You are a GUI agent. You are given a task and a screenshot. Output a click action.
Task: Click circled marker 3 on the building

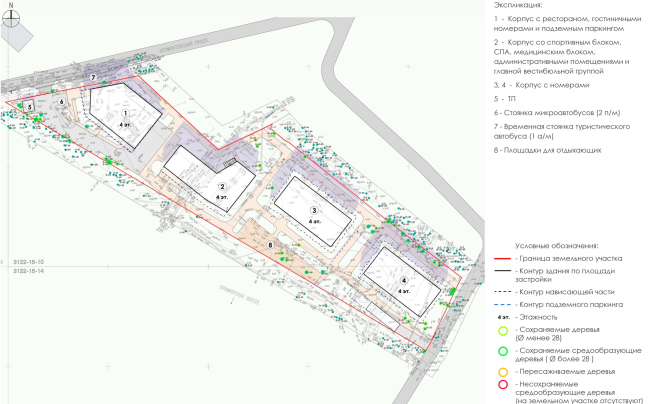[x=314, y=210]
